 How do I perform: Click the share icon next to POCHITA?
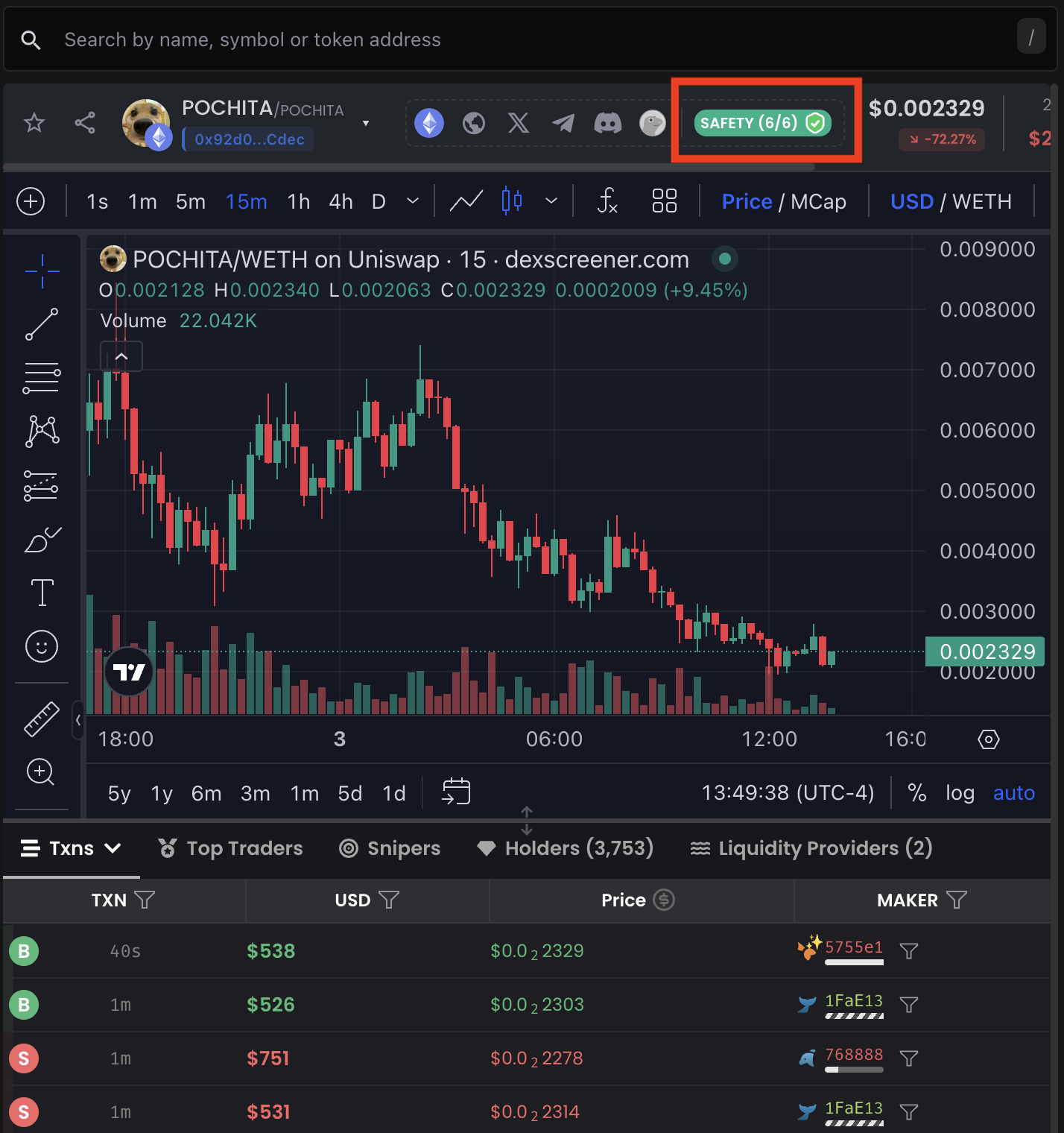pyautogui.click(x=85, y=123)
